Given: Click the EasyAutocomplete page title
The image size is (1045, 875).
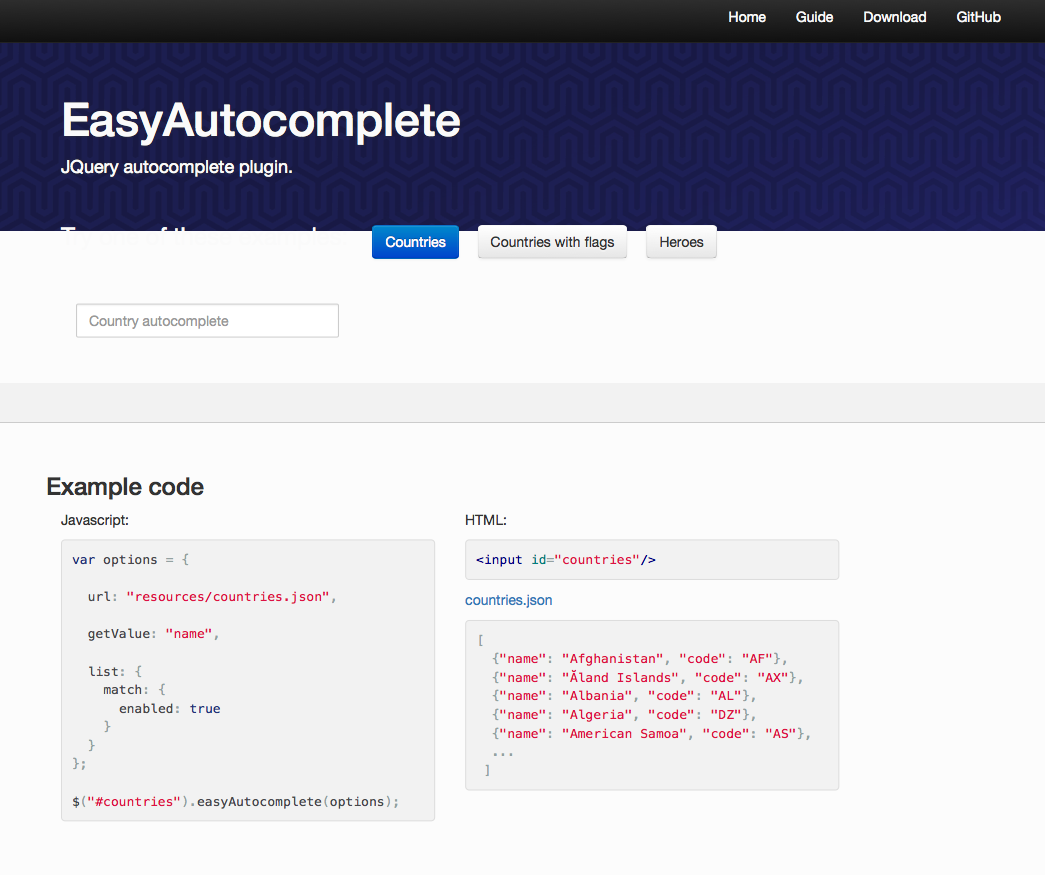Looking at the screenshot, I should coord(261,121).
